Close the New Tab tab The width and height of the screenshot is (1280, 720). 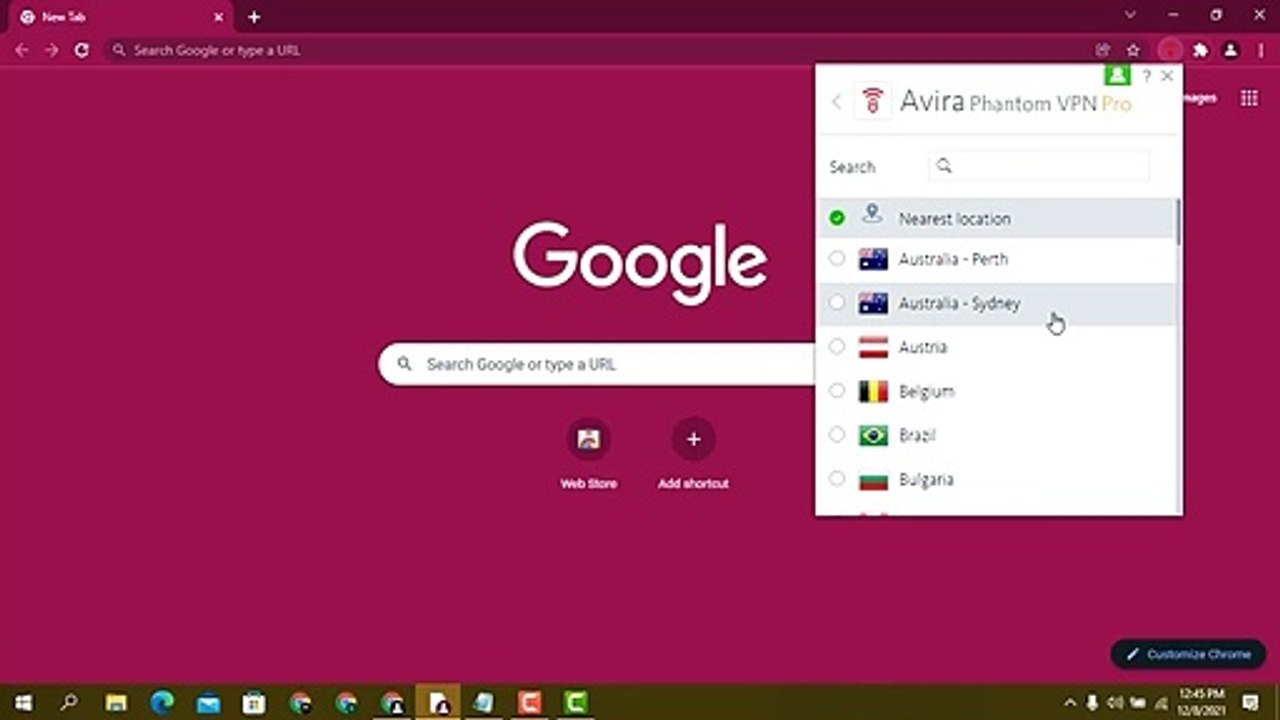point(218,17)
